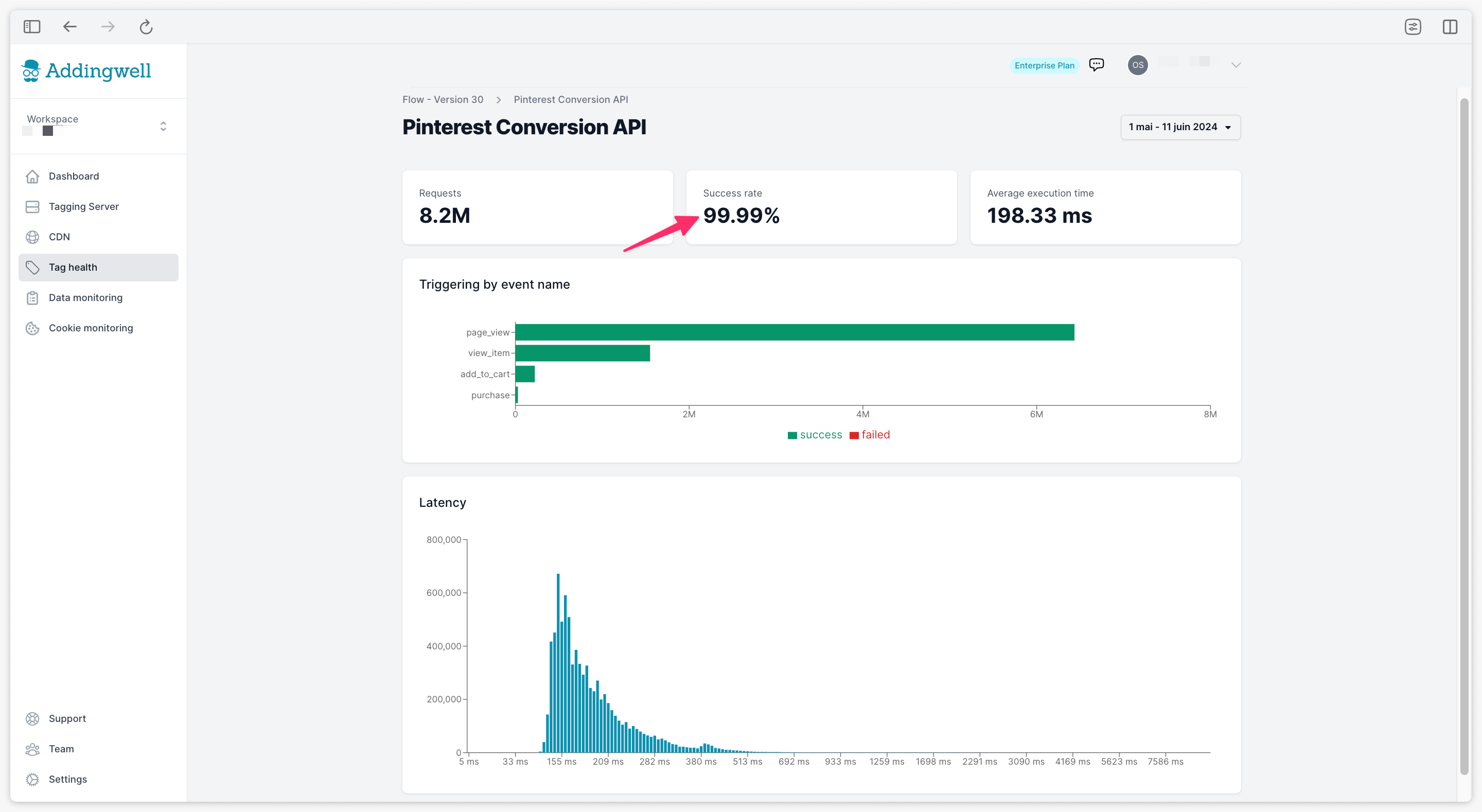The width and height of the screenshot is (1482, 812).
Task: Go forward with the right arrow
Action: coord(108,26)
